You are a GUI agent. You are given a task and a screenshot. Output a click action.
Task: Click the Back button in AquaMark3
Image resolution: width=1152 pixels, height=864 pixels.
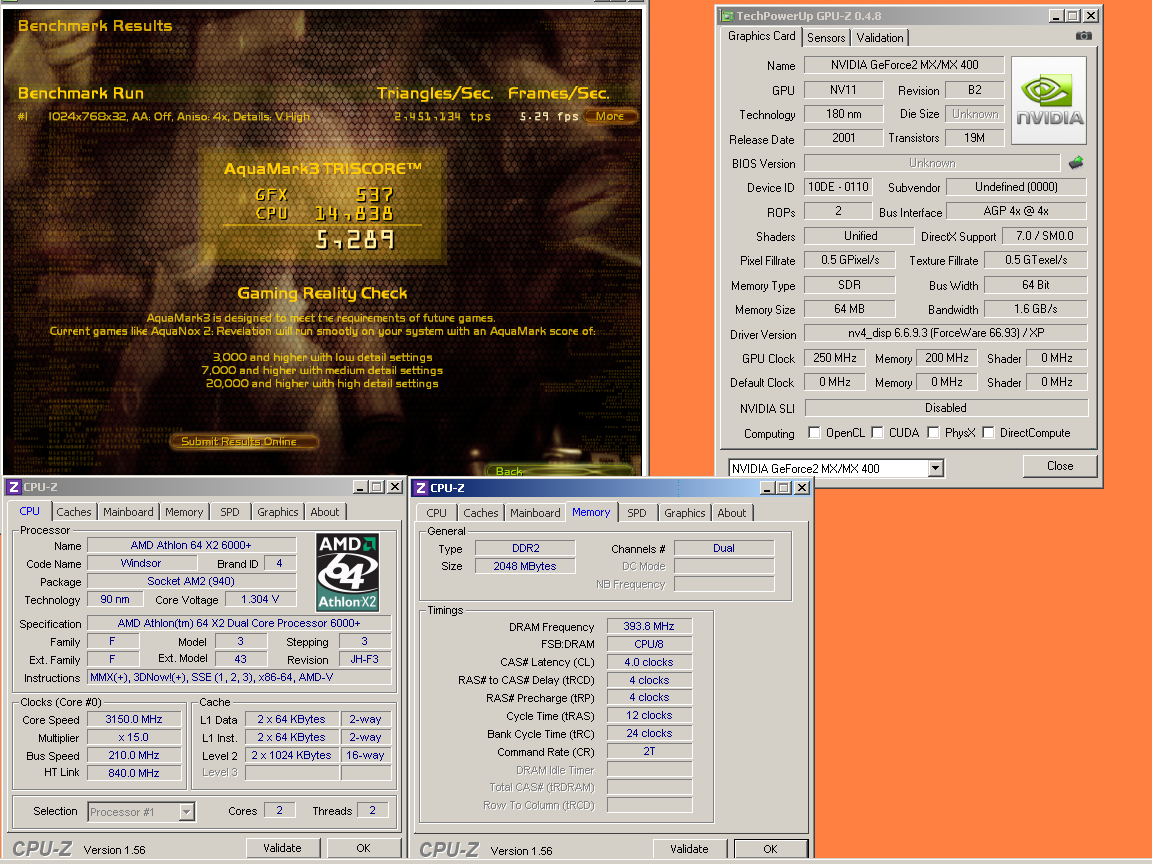560,471
